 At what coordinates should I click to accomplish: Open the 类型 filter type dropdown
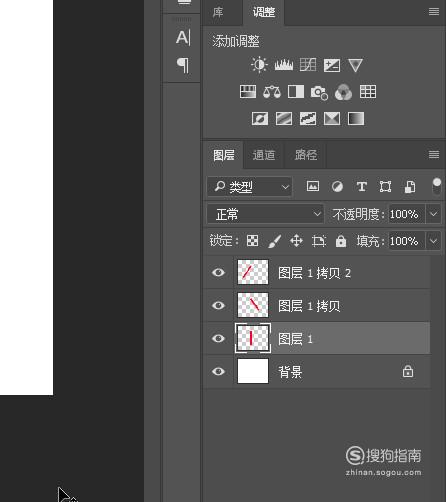250,187
